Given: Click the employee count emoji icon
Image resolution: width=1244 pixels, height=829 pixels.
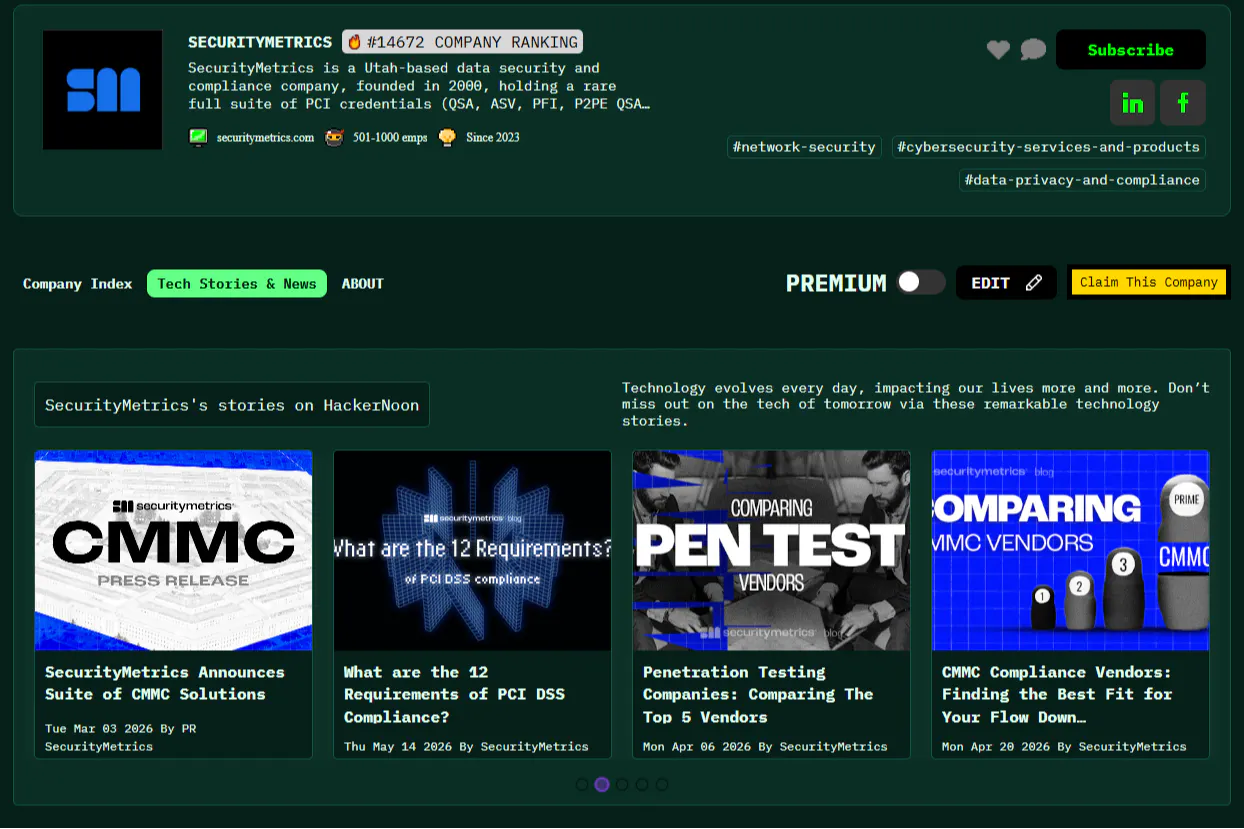Looking at the screenshot, I should (334, 137).
